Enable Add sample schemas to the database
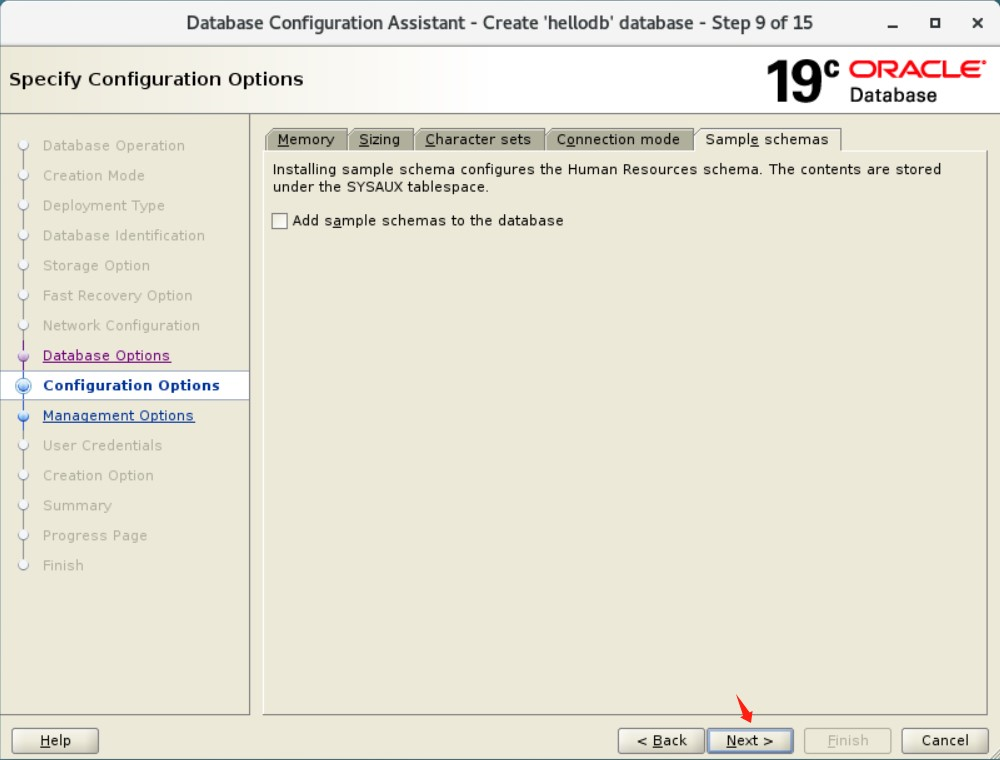 [x=279, y=221]
